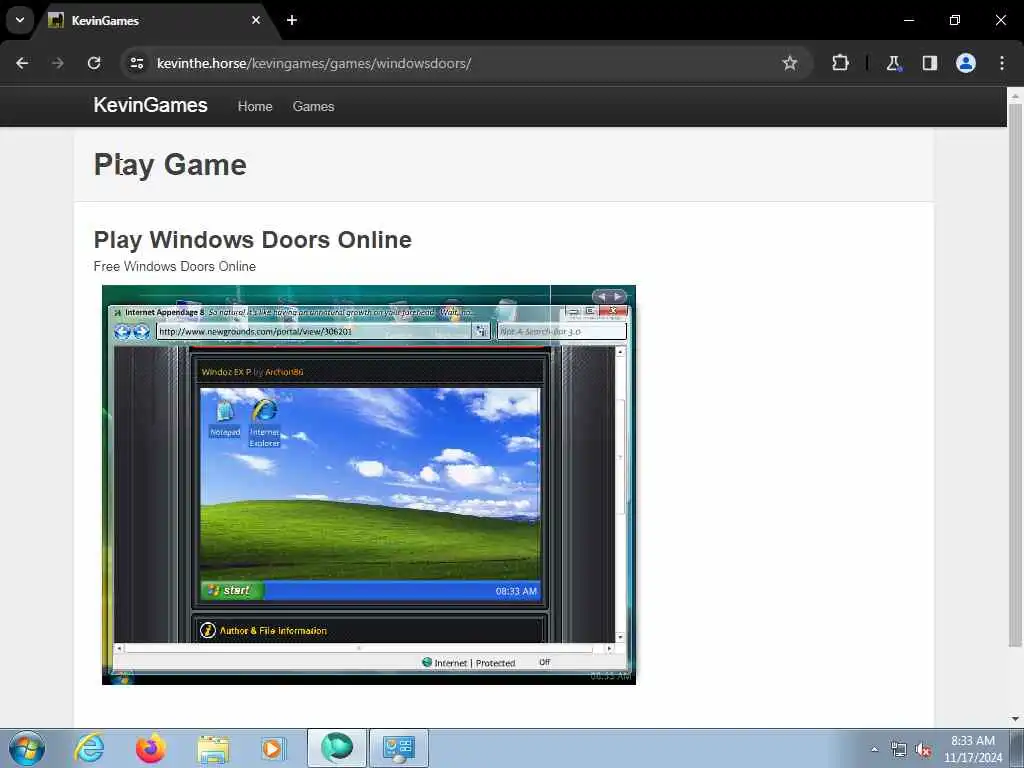Click the network tray icon
The image size is (1024, 768).
(899, 750)
